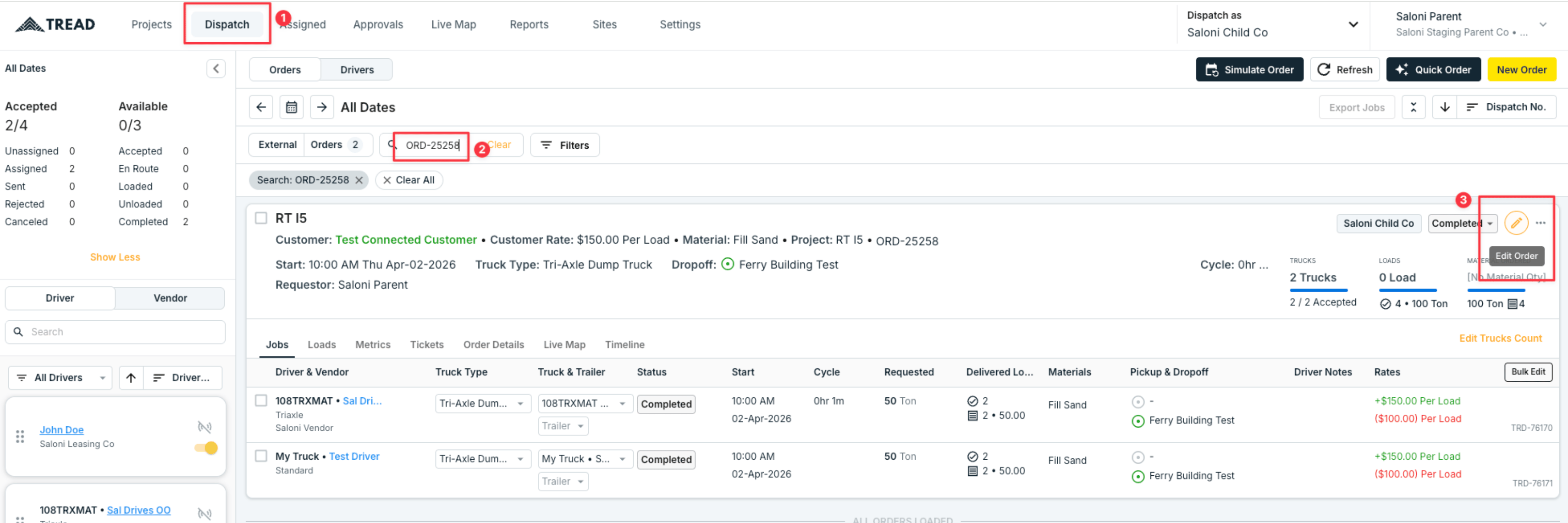The image size is (1568, 523).
Task: Open the All Drivers filter dropdown
Action: [60, 378]
